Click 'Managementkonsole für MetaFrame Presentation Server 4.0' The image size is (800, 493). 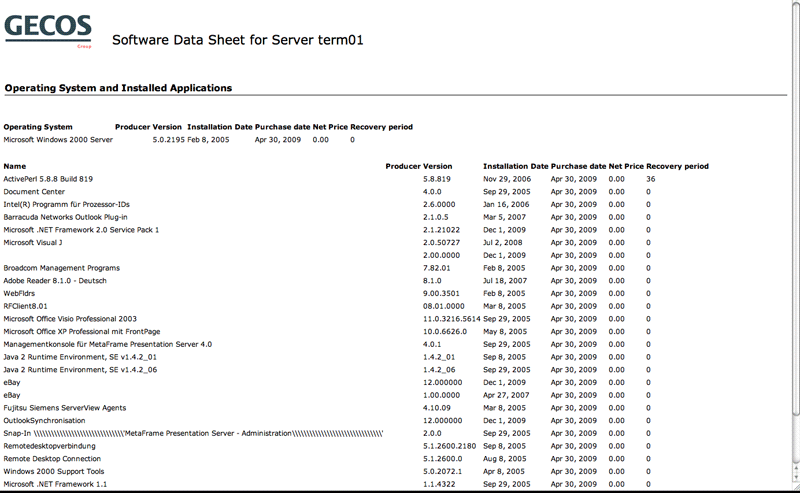click(108, 344)
